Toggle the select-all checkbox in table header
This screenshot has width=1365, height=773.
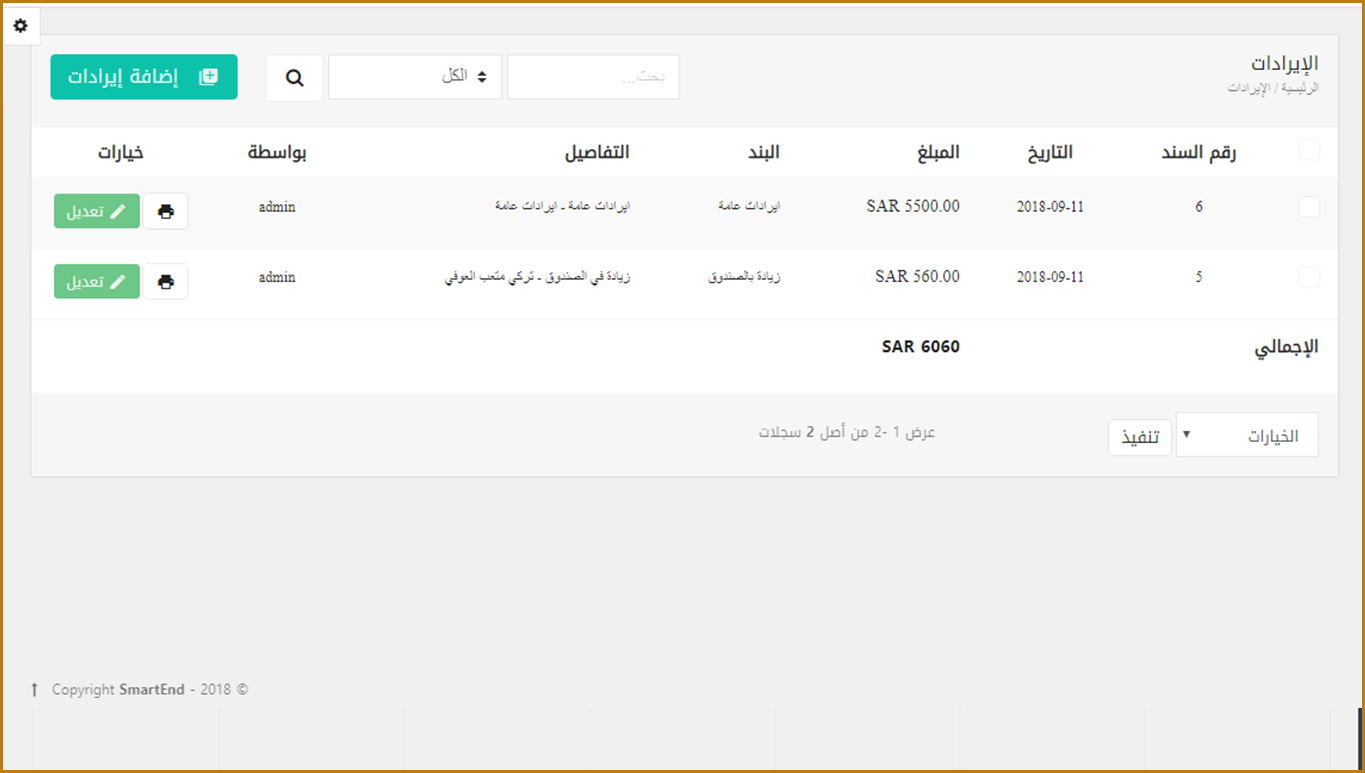pos(1308,150)
